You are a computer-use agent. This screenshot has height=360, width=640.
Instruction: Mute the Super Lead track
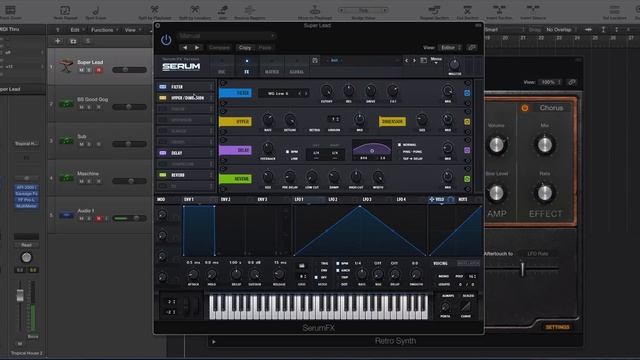[81, 70]
